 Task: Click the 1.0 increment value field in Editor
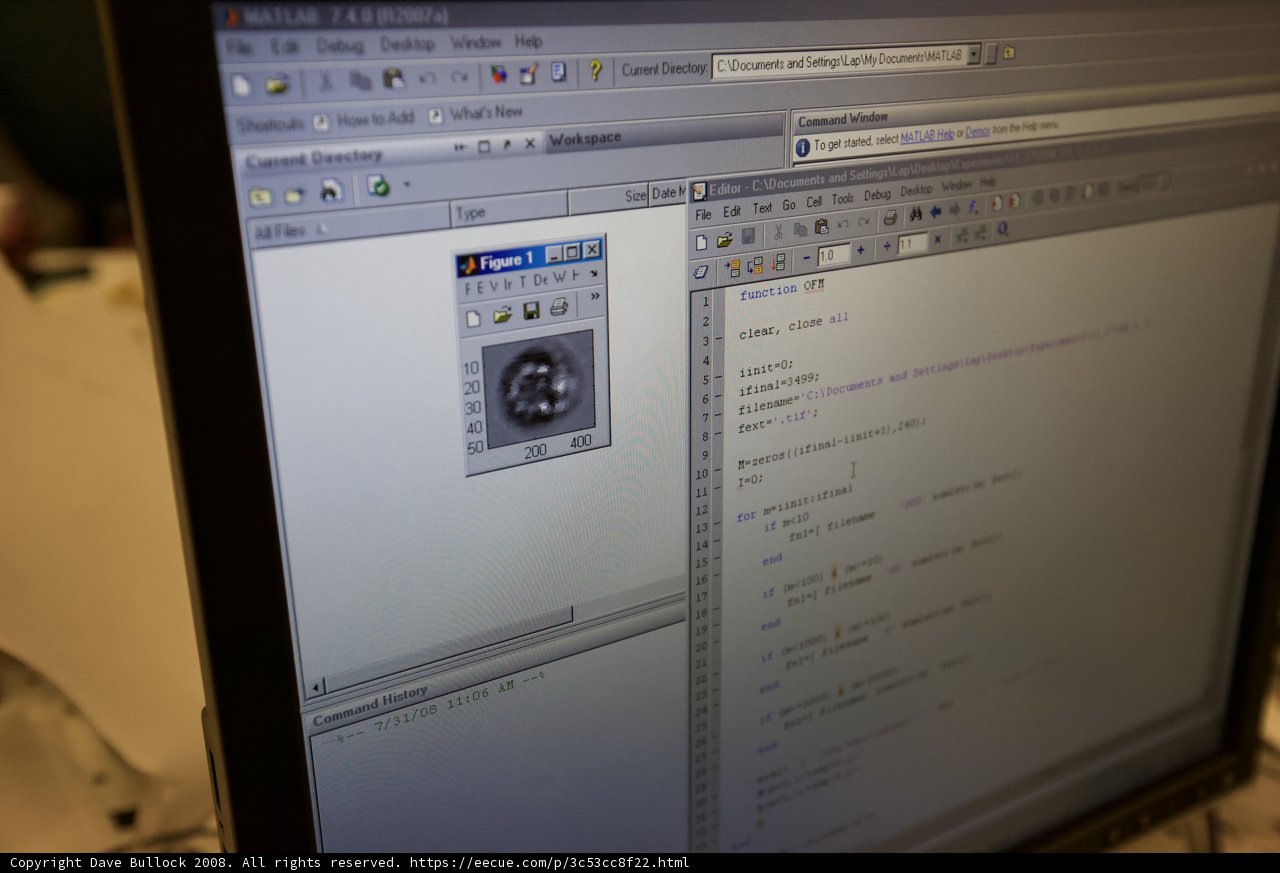pos(833,254)
